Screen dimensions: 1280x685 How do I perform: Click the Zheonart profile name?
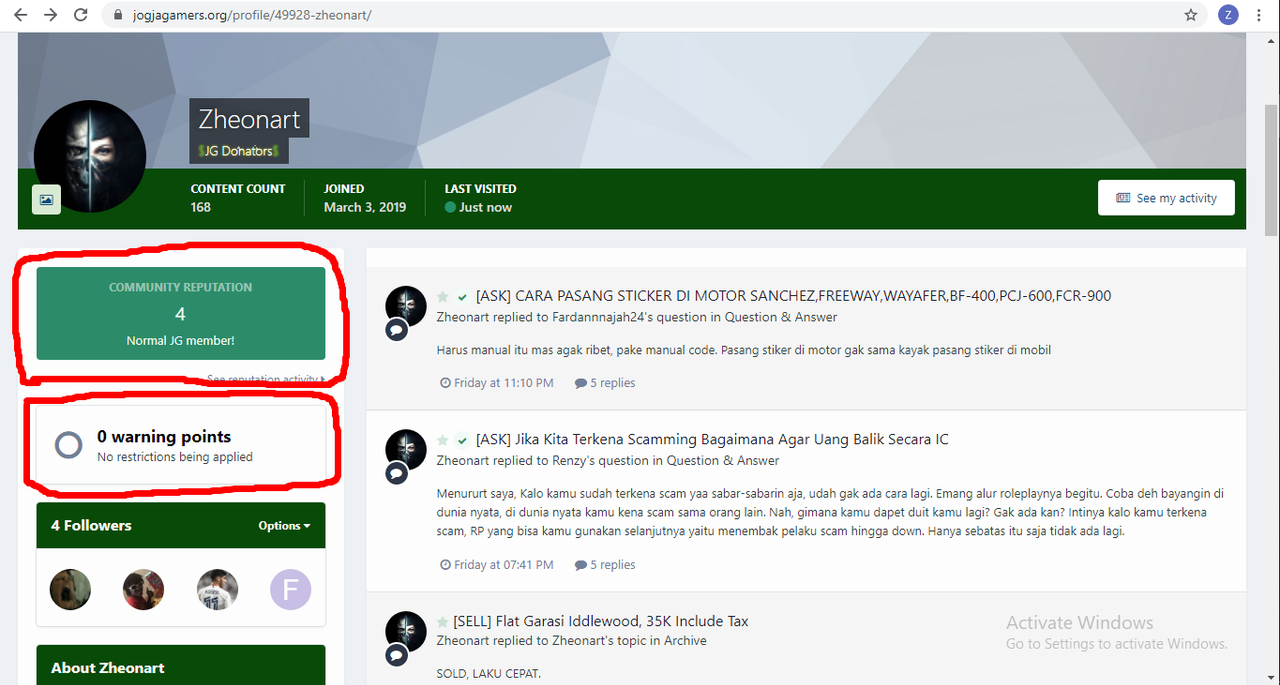point(249,119)
